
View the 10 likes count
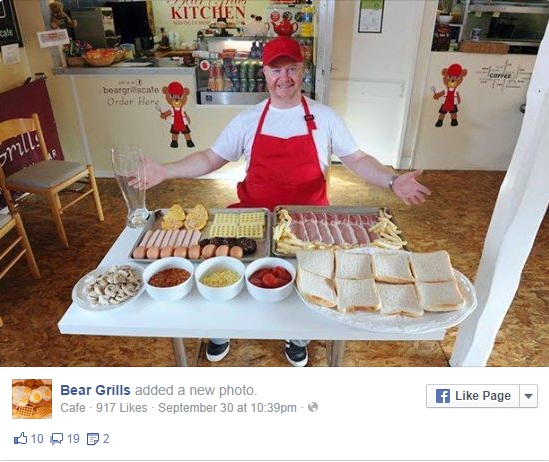37,439
